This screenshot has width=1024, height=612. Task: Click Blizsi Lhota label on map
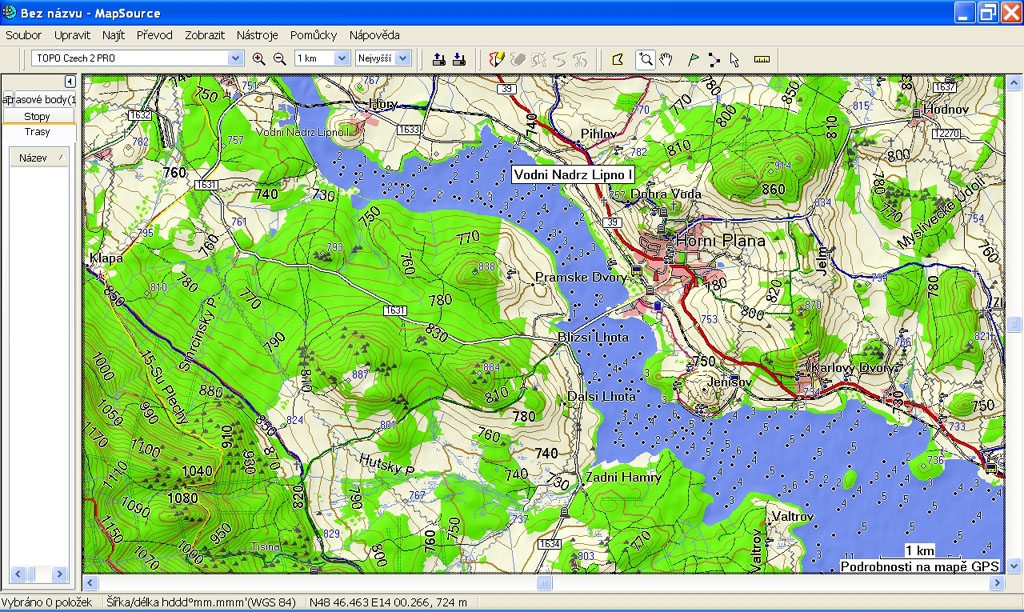(593, 337)
